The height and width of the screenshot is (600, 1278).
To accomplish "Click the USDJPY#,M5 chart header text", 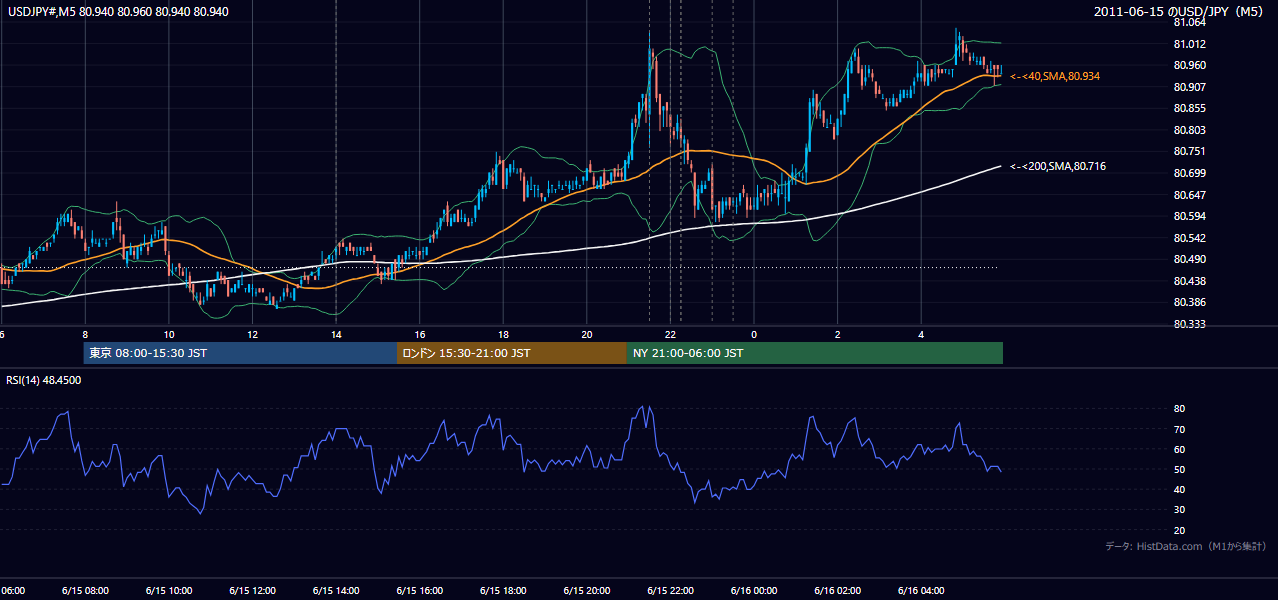I will click(x=116, y=12).
